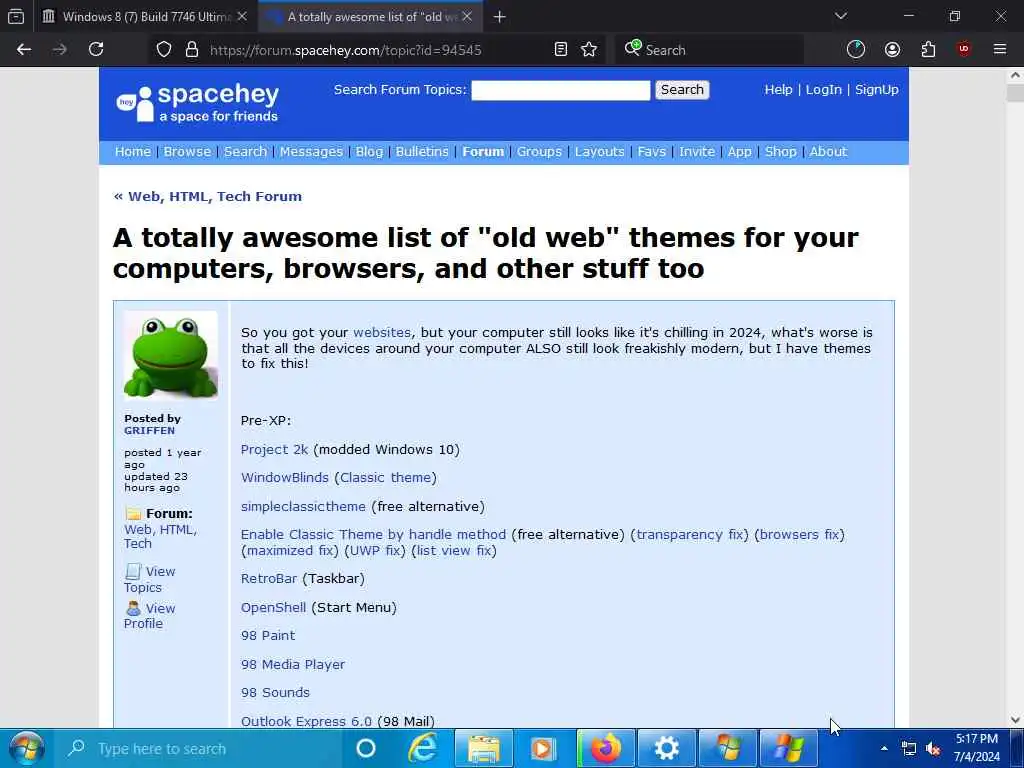Open the tracking protection shield icon
Image resolution: width=1024 pixels, height=768 pixels.
[x=164, y=50]
